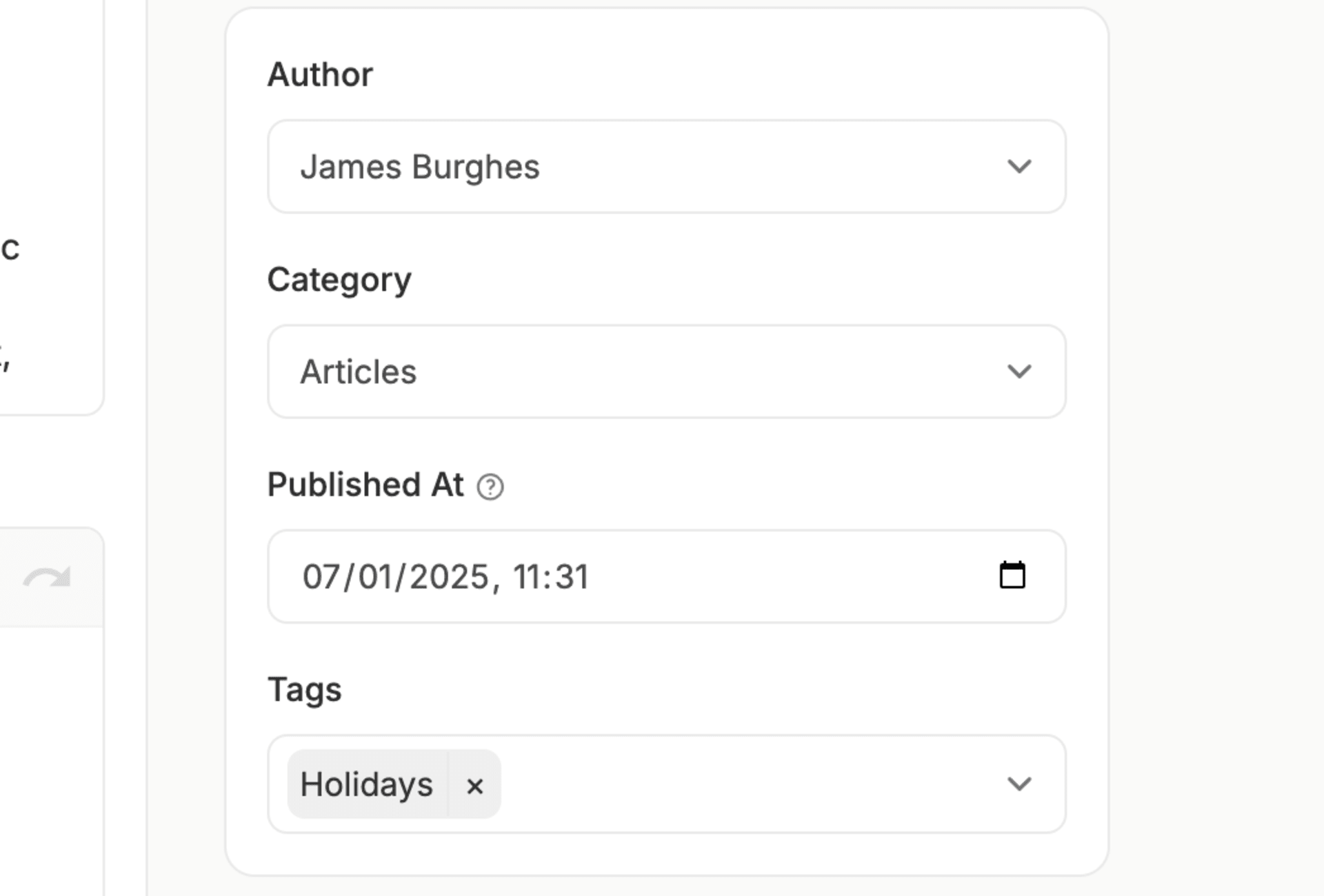Expand the Category dropdown chevron

[x=1019, y=371]
